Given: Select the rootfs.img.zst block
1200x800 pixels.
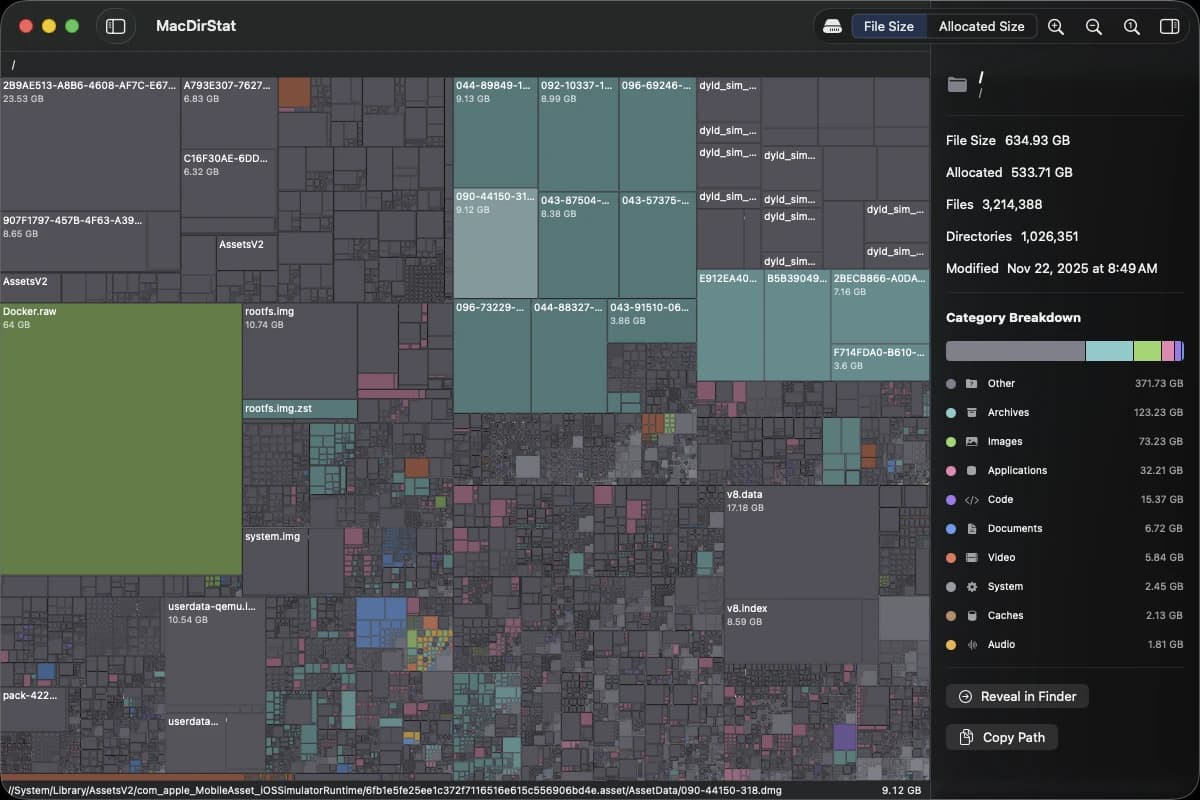Looking at the screenshot, I should tap(299, 409).
